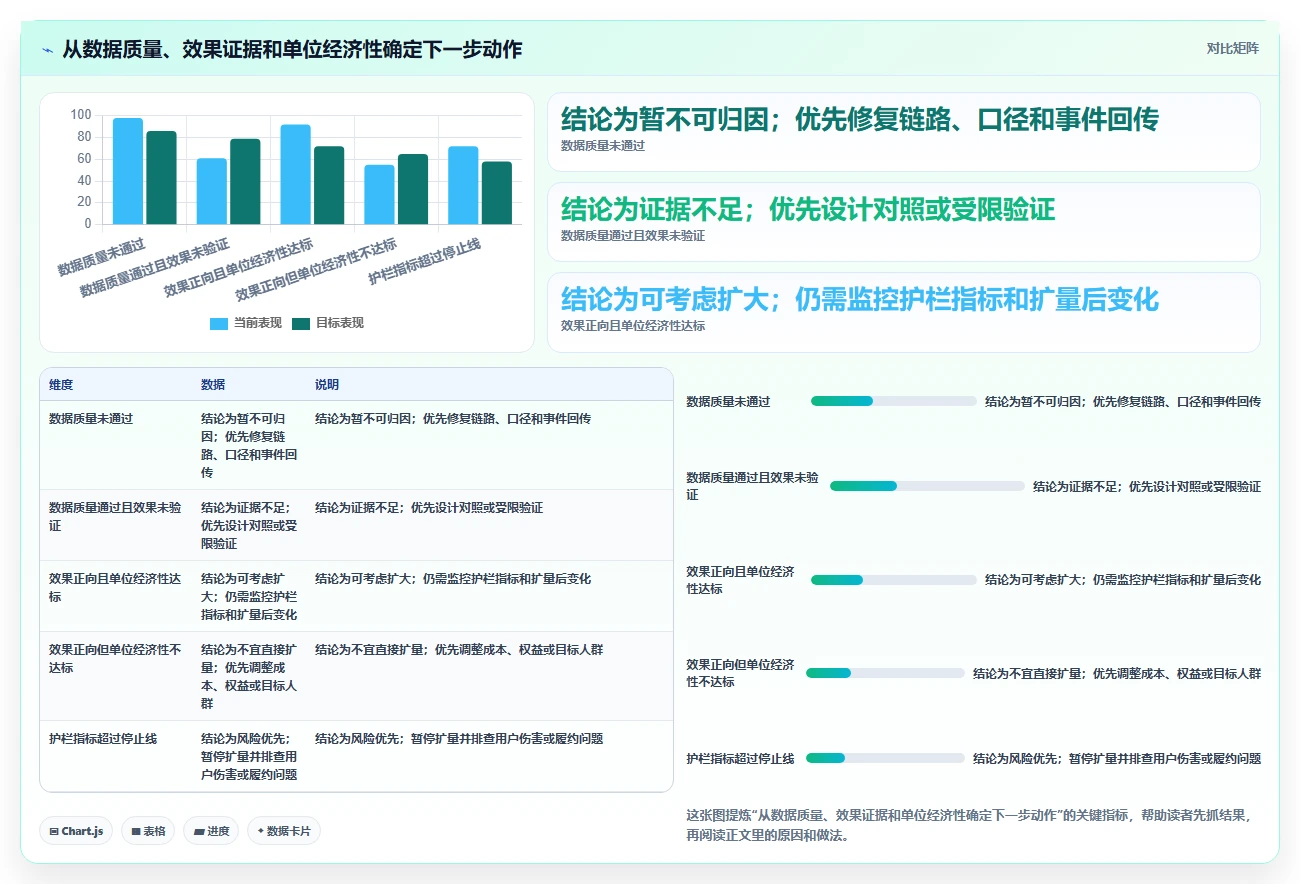
Task: Select the 进度 tag chip
Action: coord(211,831)
